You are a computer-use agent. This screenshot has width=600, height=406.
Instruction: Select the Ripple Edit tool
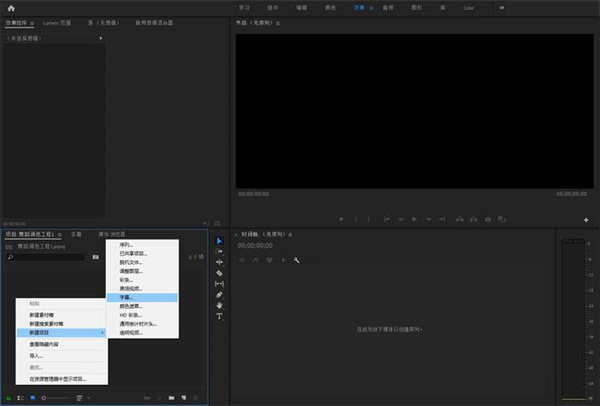click(219, 262)
